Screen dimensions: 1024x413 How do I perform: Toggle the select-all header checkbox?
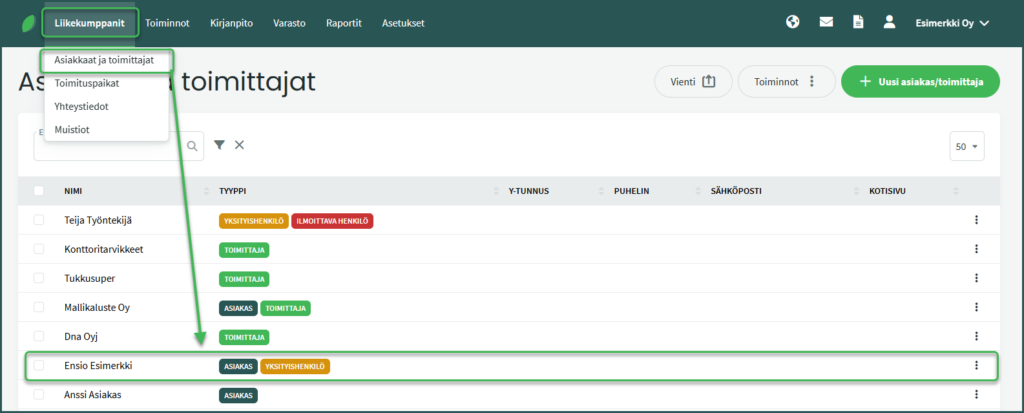tap(39, 191)
